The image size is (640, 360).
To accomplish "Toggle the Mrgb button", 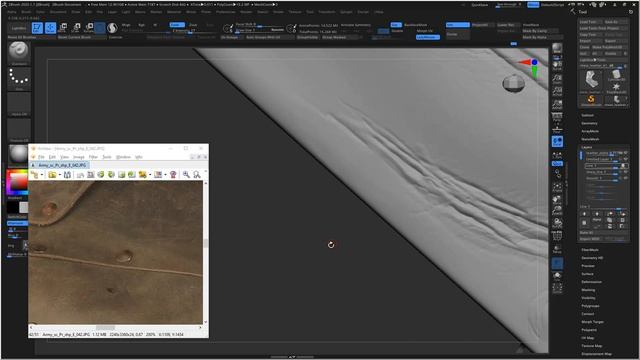I will (x=126, y=25).
